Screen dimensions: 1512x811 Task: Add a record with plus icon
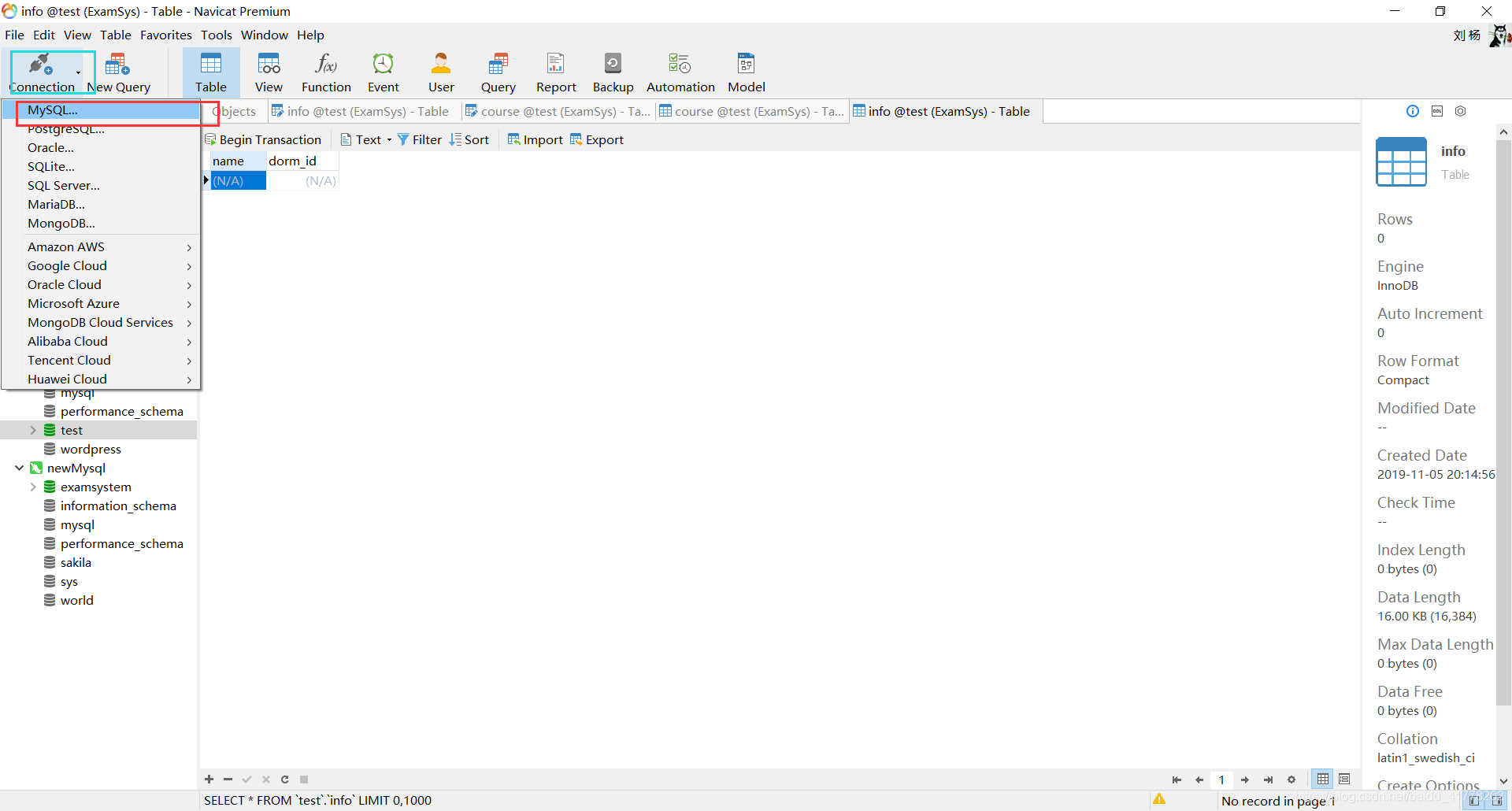click(x=209, y=780)
